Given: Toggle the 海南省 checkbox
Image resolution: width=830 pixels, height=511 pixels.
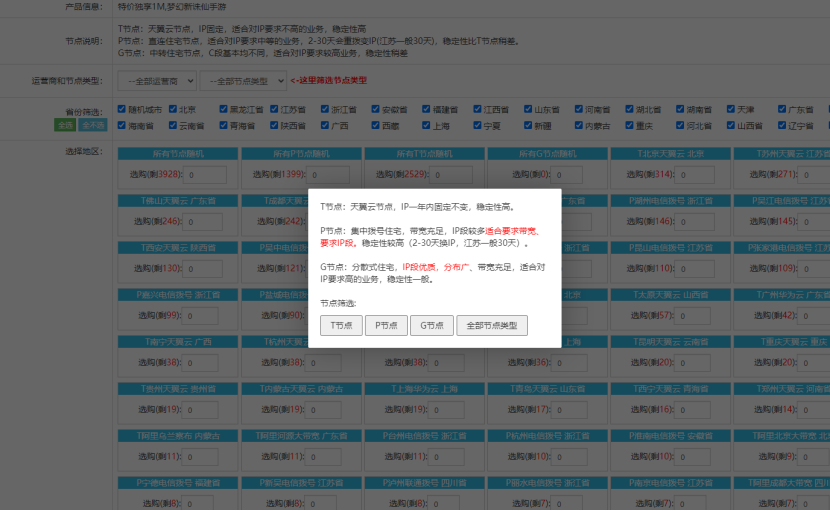Looking at the screenshot, I should coord(123,126).
